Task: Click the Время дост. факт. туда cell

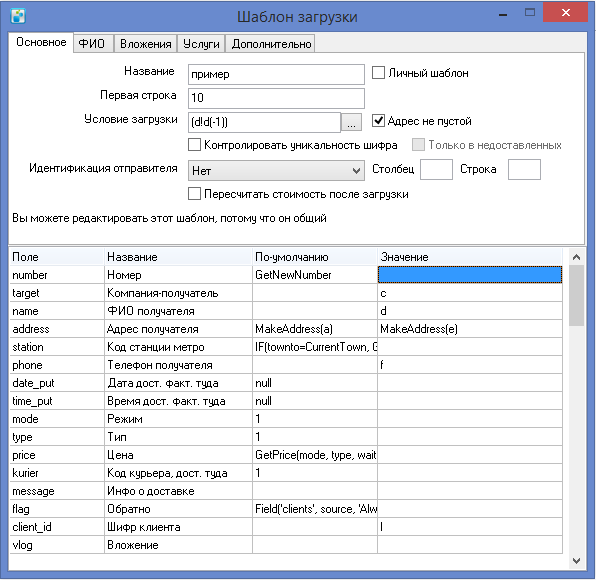Action: point(178,401)
